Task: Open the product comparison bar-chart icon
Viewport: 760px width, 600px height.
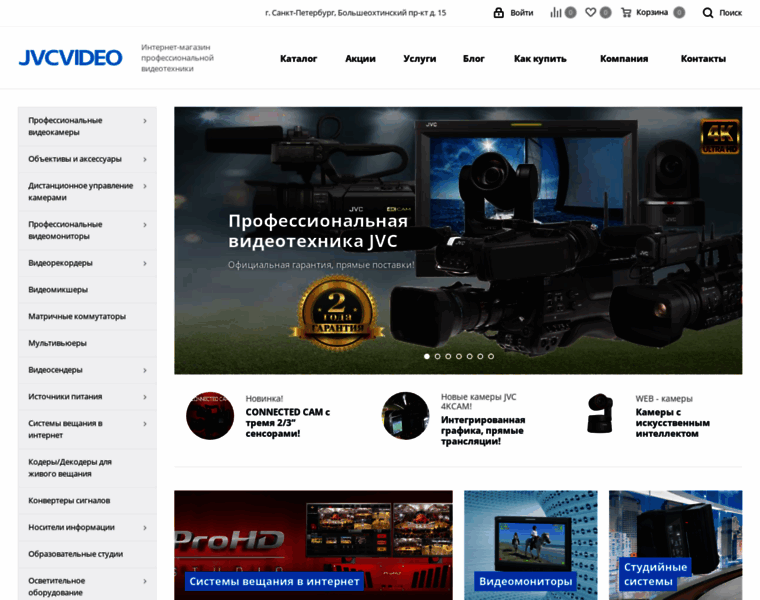Action: tap(556, 13)
